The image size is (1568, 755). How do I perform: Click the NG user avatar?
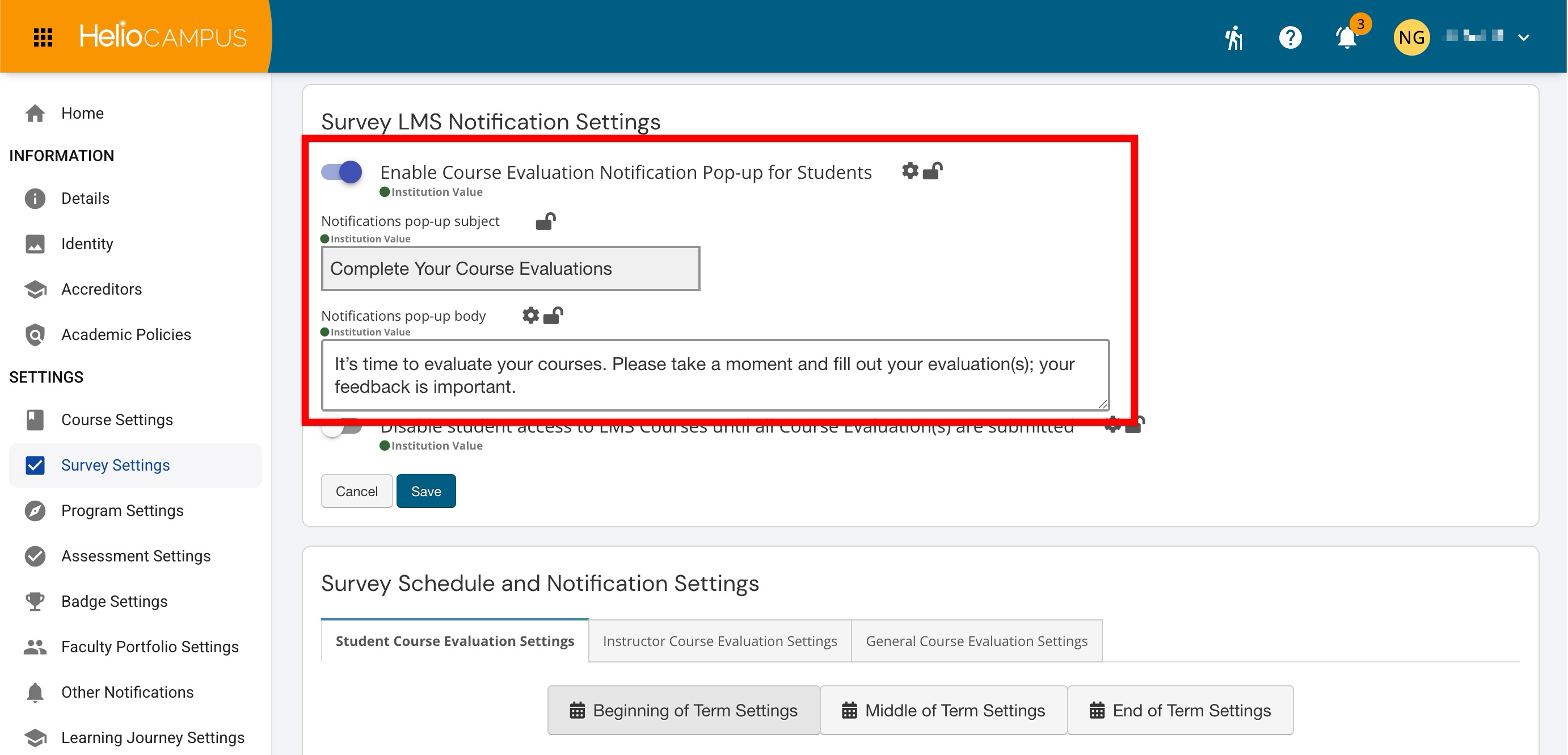pyautogui.click(x=1411, y=37)
